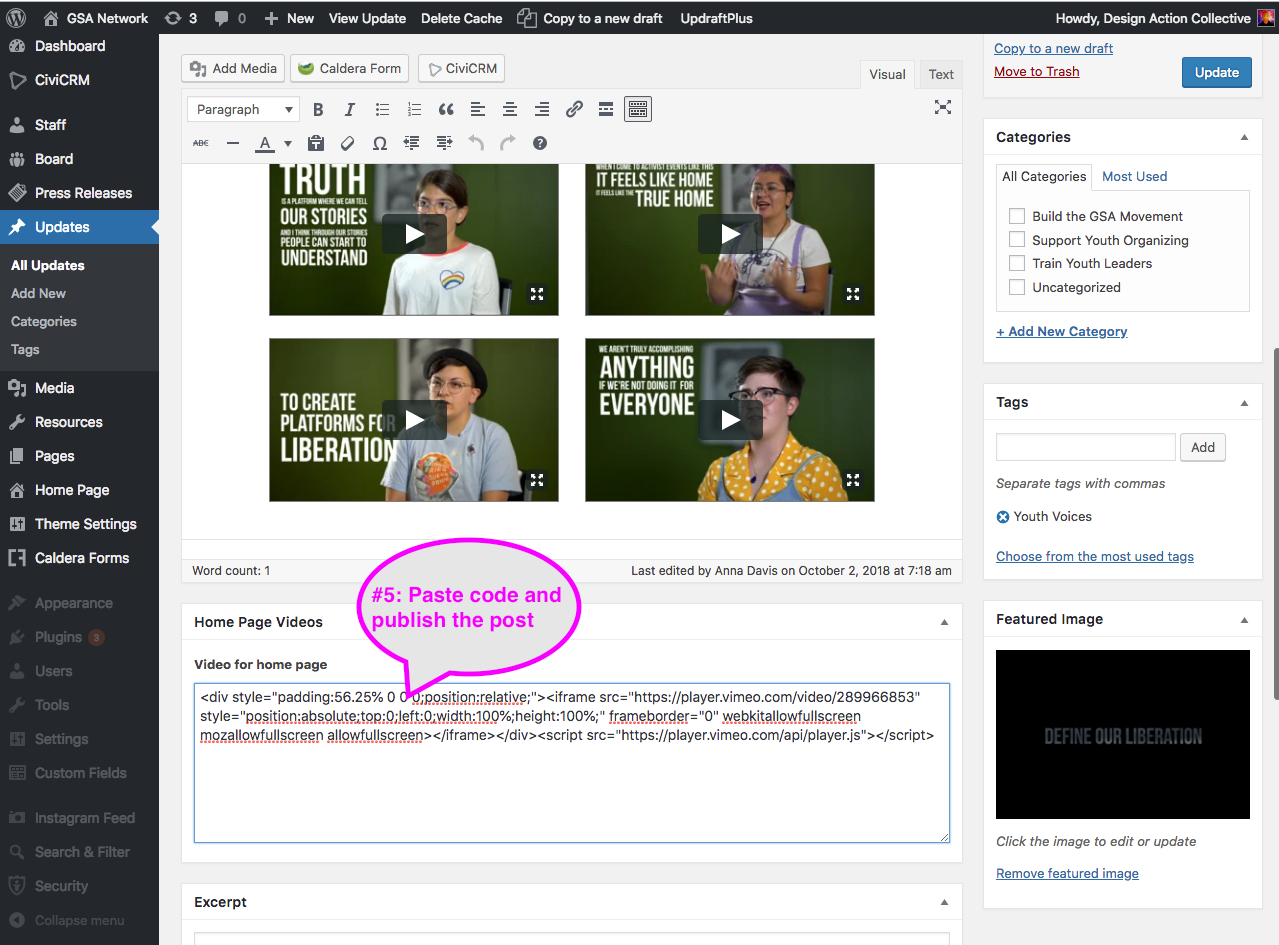Apply the current text color
1279x945 pixels.
click(265, 143)
